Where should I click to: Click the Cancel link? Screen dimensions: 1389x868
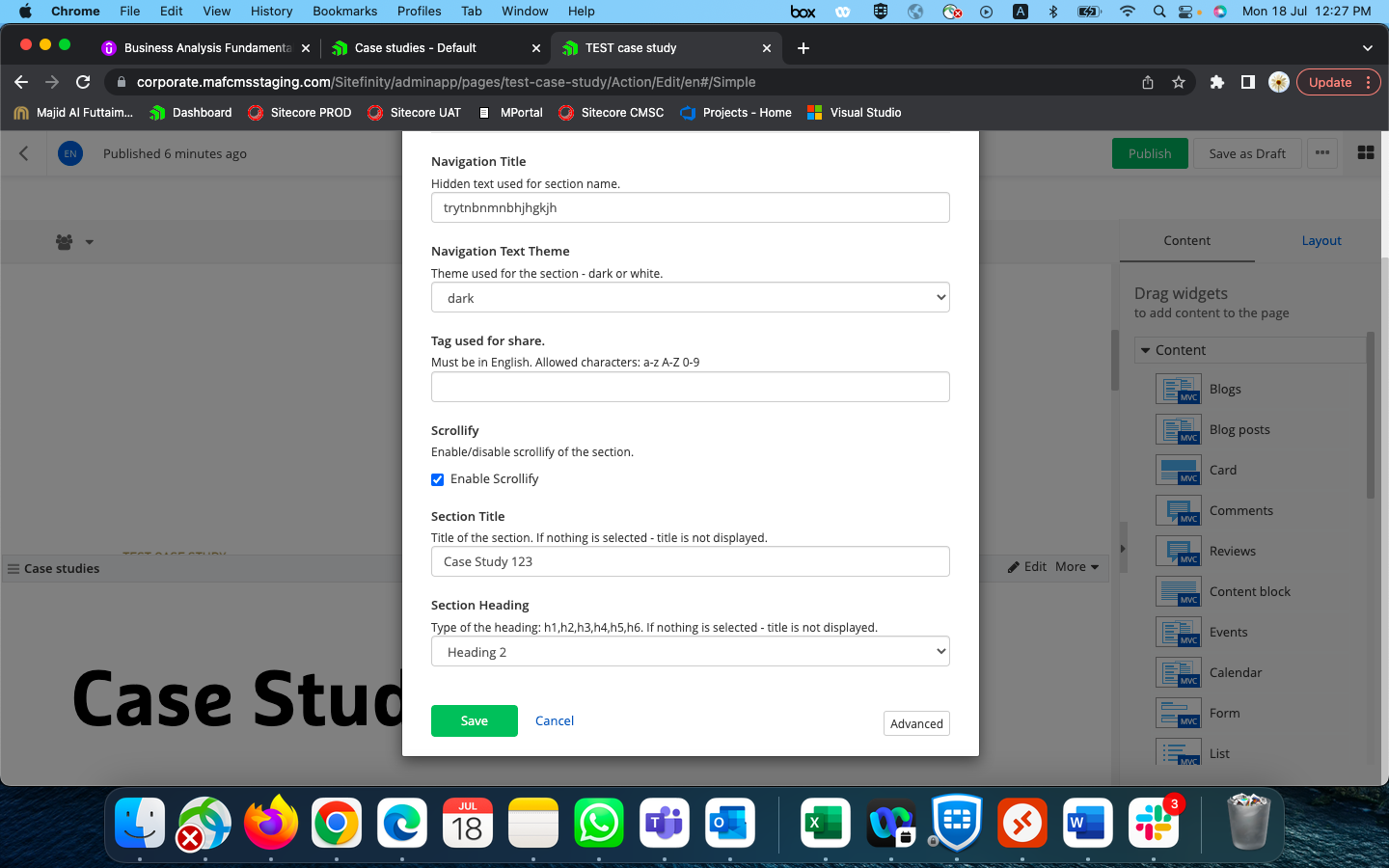[x=555, y=721]
